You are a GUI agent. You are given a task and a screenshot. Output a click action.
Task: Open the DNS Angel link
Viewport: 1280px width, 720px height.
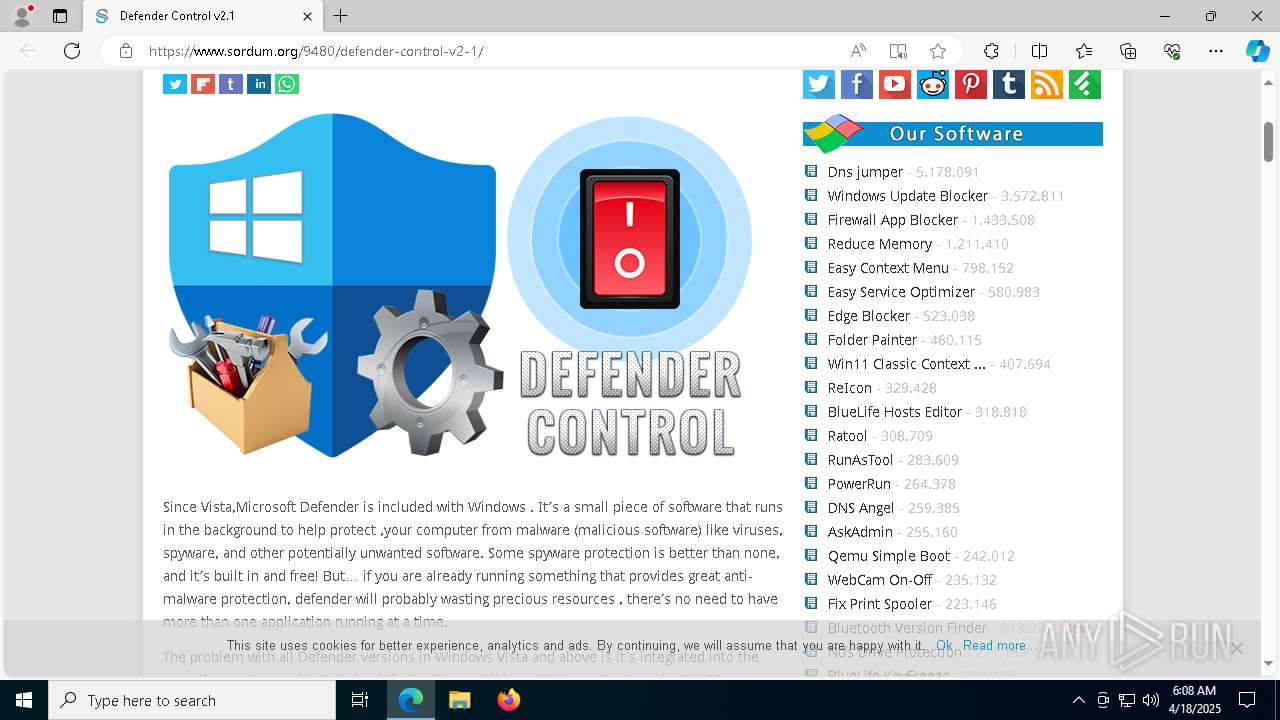[x=860, y=508]
